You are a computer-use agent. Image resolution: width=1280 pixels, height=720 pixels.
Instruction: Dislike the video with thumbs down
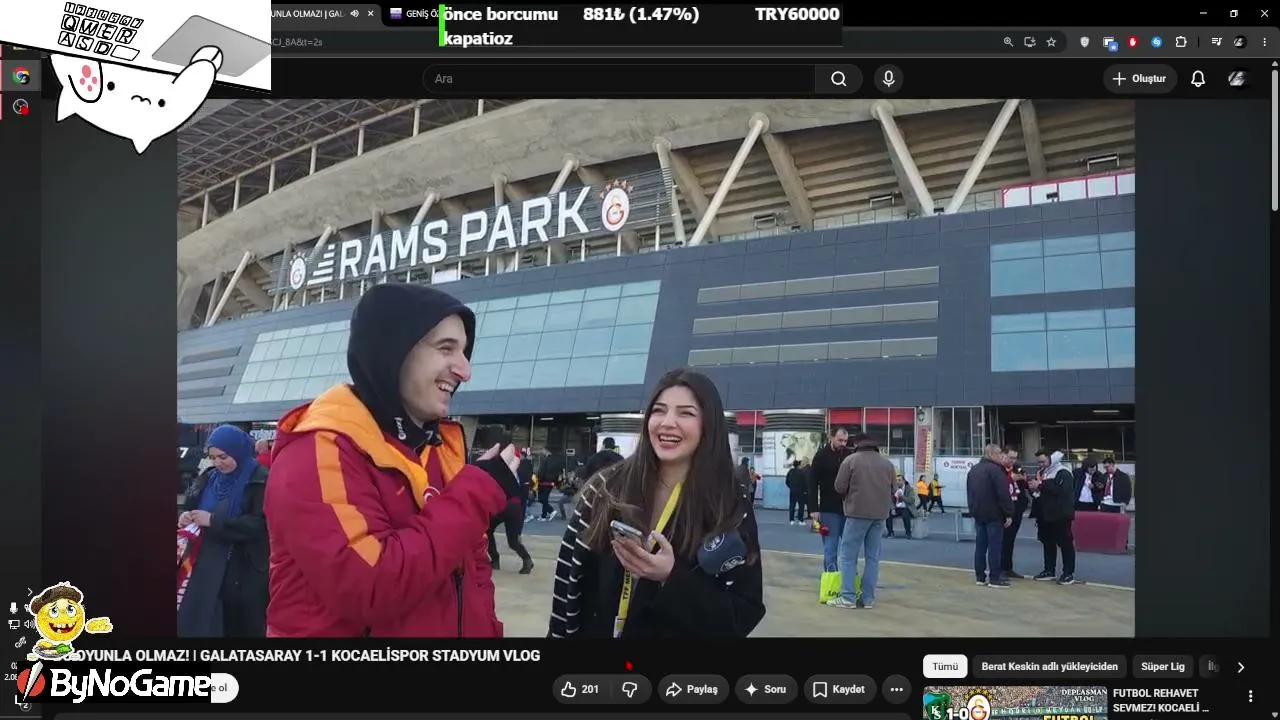(630, 689)
